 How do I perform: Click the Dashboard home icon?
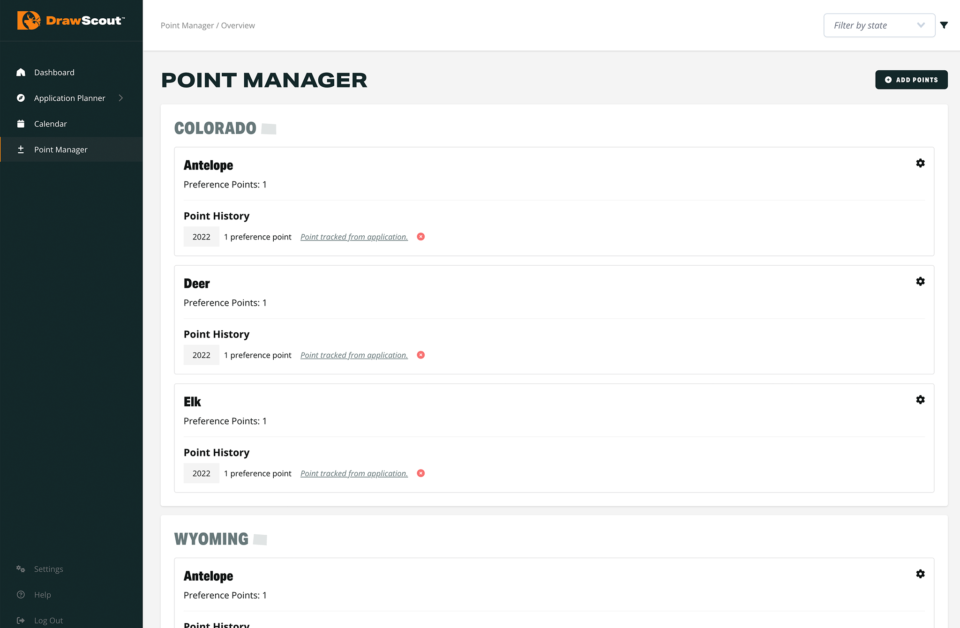pyautogui.click(x=20, y=72)
